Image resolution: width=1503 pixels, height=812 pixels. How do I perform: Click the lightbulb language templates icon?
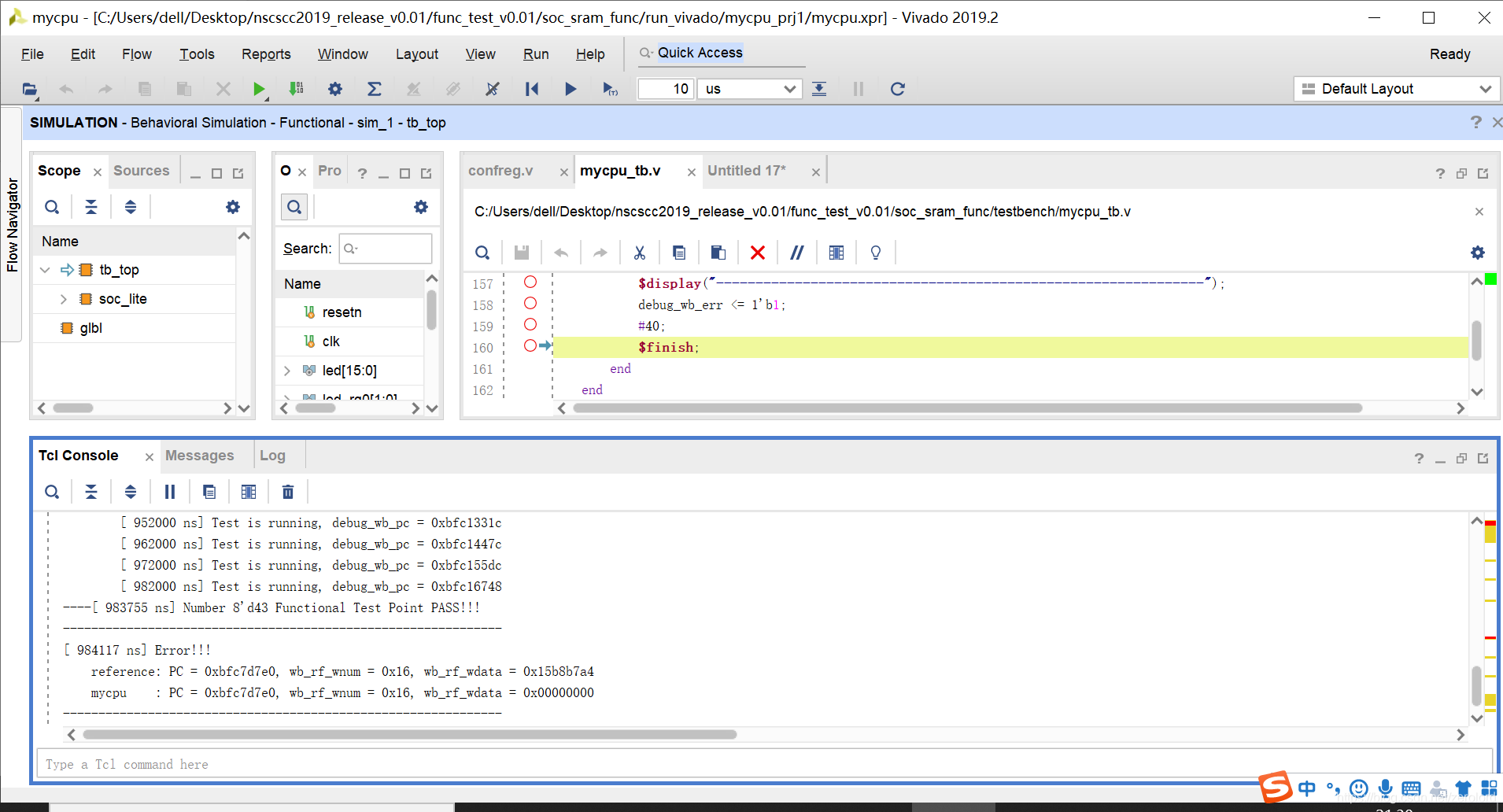[876, 253]
